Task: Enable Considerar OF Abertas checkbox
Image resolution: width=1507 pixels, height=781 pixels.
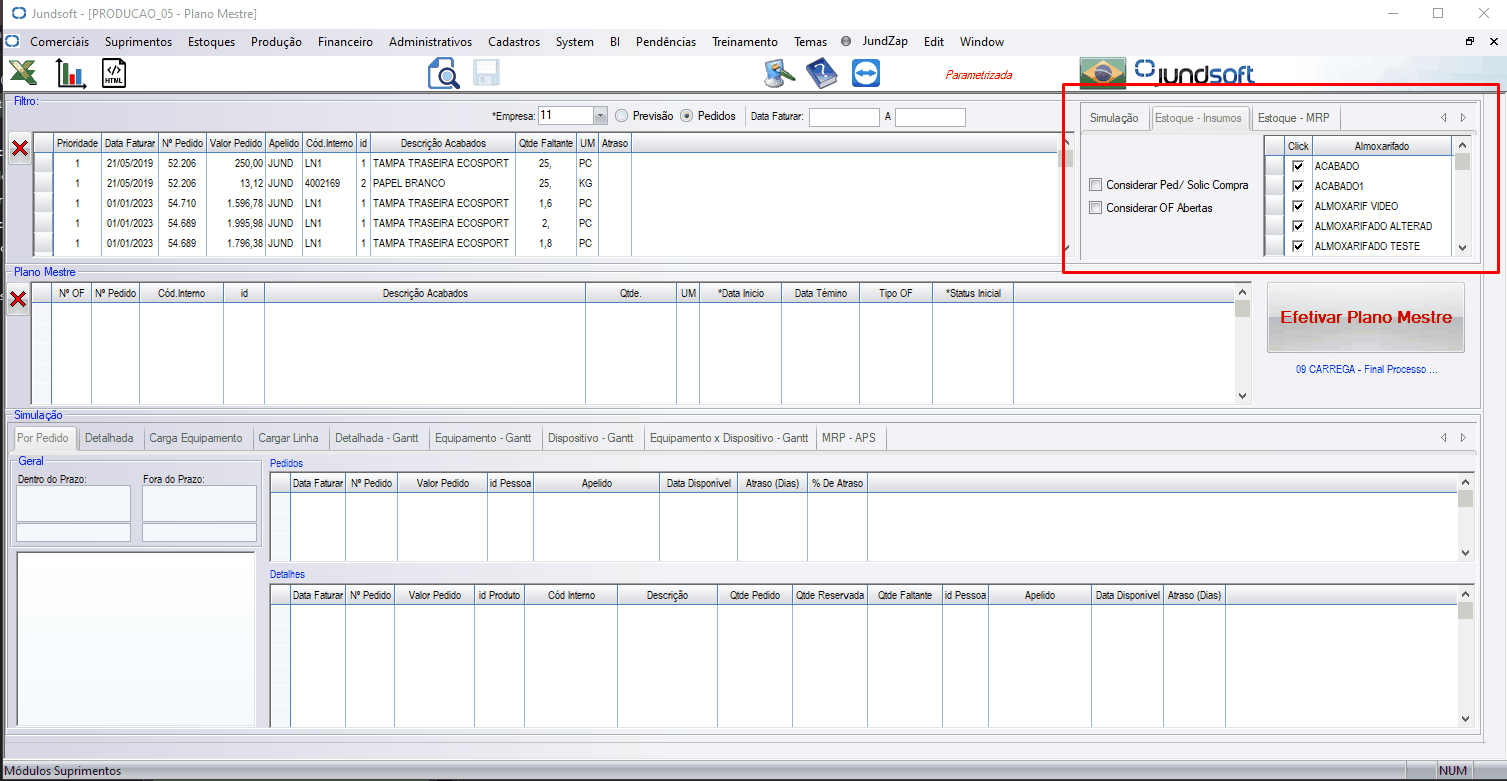Action: click(1096, 208)
